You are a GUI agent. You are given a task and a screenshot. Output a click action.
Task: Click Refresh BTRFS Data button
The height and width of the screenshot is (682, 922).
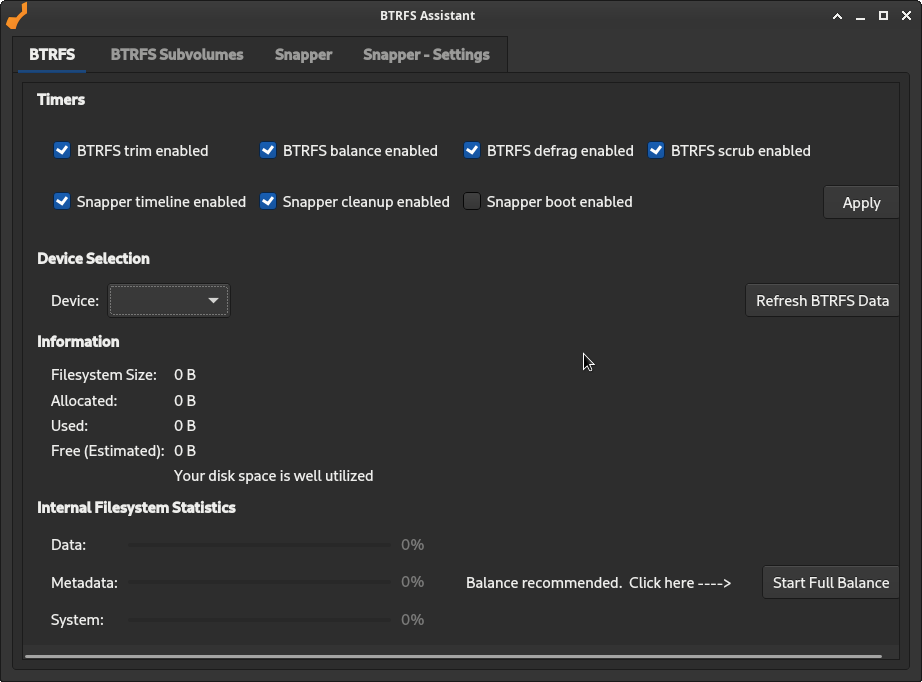coord(822,300)
